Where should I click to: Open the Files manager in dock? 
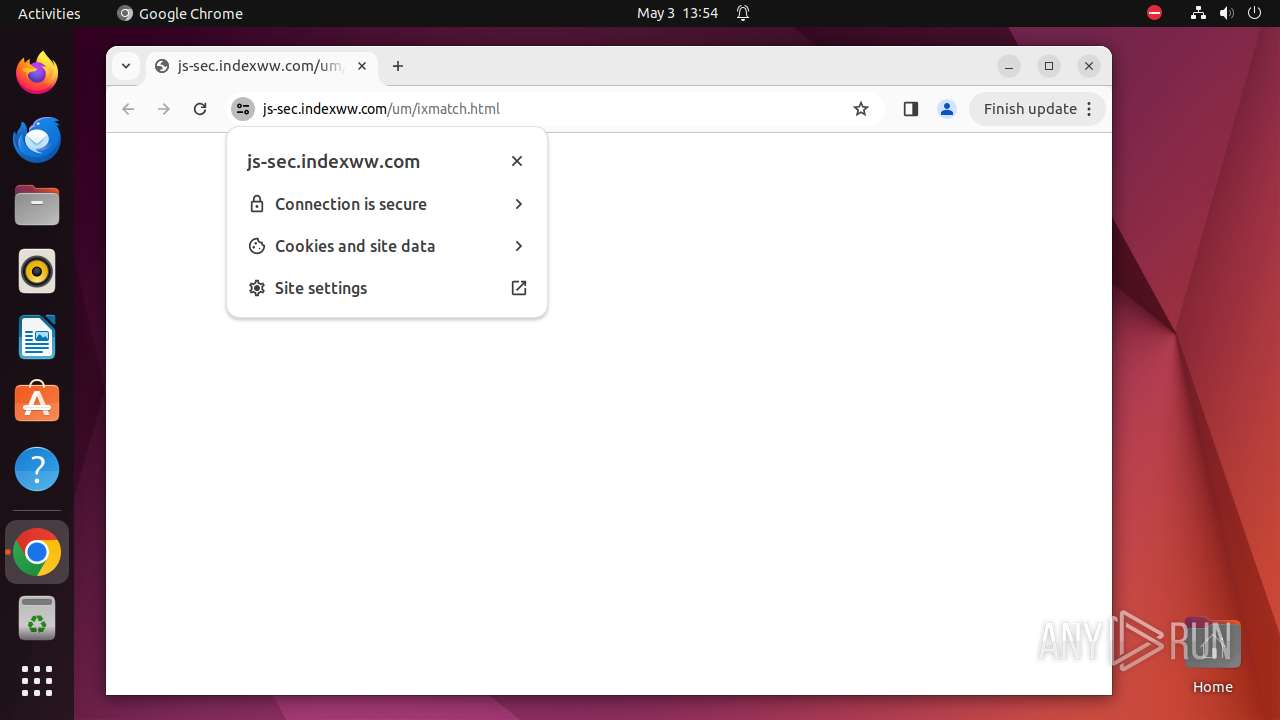pos(37,205)
